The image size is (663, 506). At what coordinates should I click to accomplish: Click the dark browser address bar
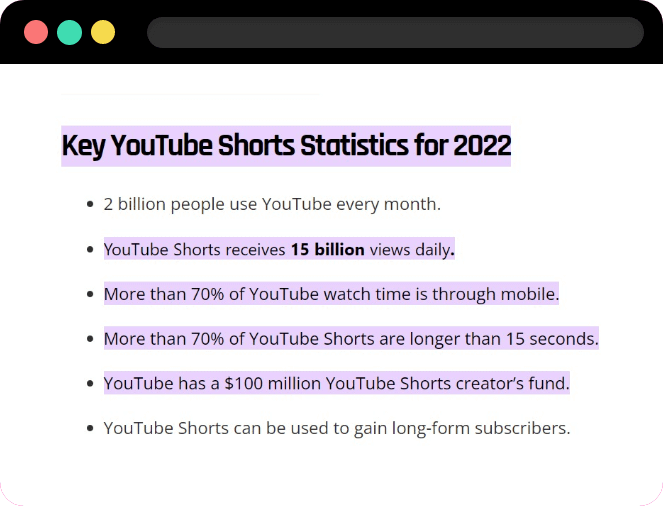[x=395, y=33]
